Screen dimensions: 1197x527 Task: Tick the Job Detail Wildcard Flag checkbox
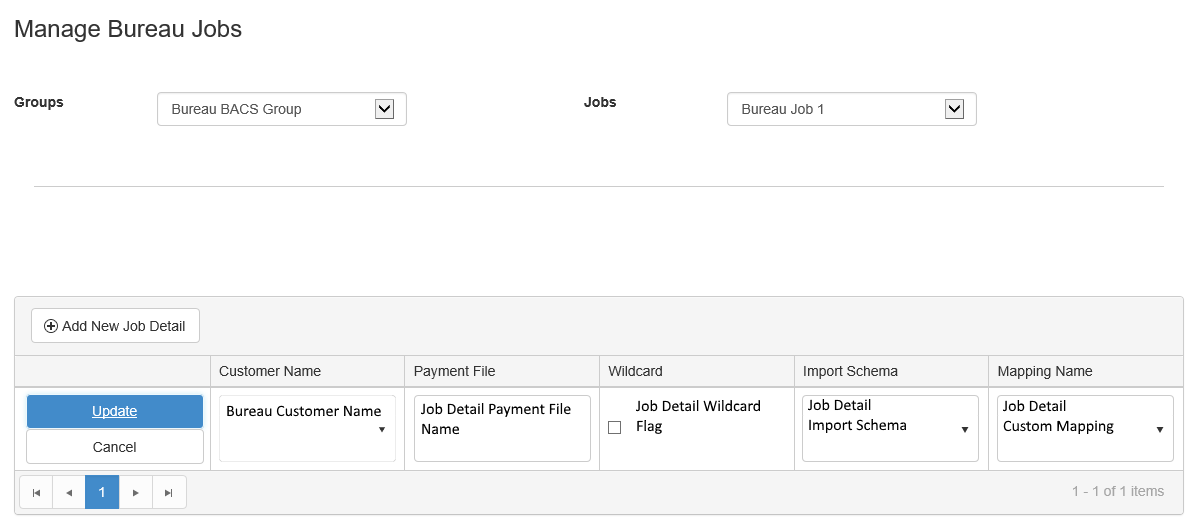[x=615, y=428]
